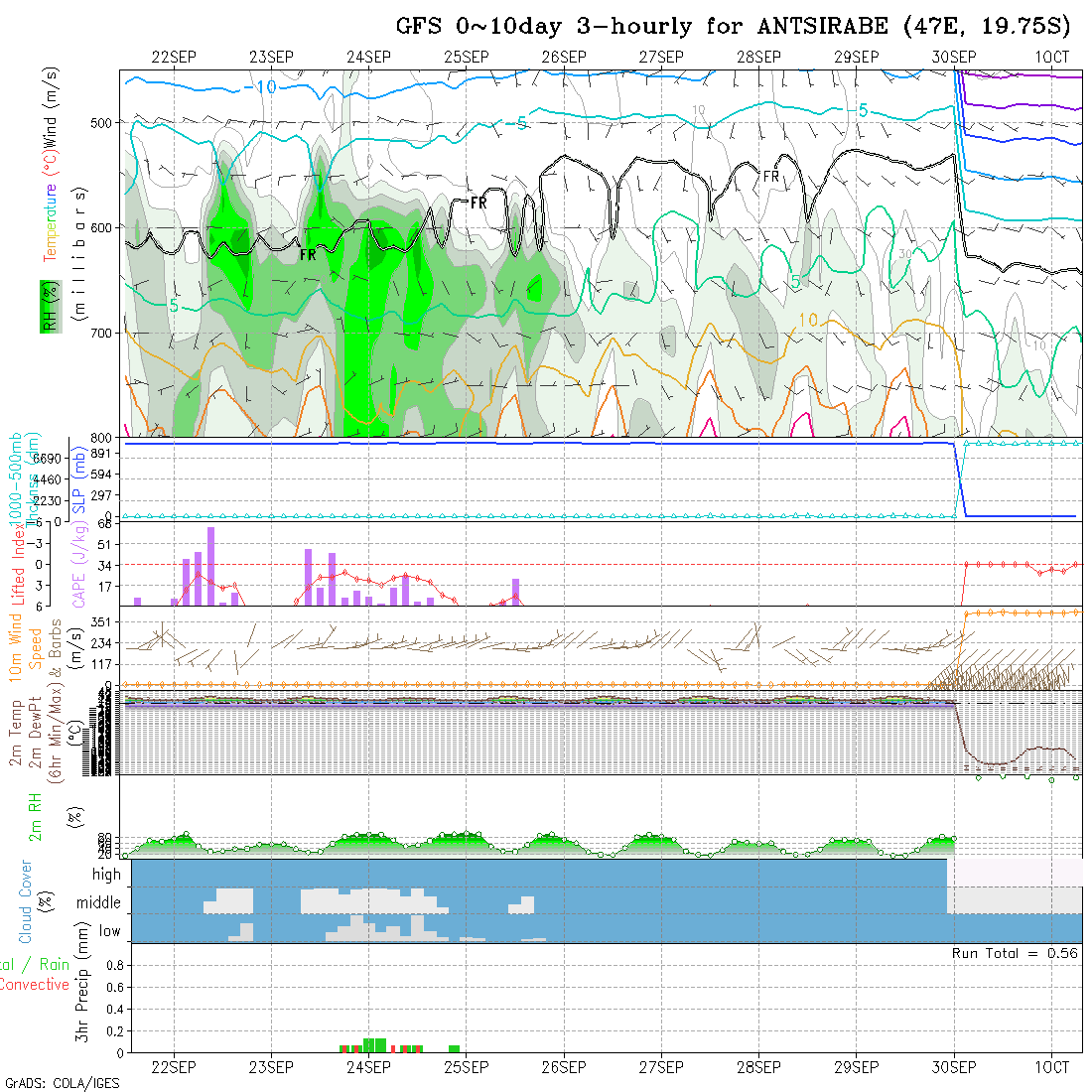The width and height of the screenshot is (1092, 1092).
Task: Click the GFS ANTSIRABE chart title
Action: (733, 26)
